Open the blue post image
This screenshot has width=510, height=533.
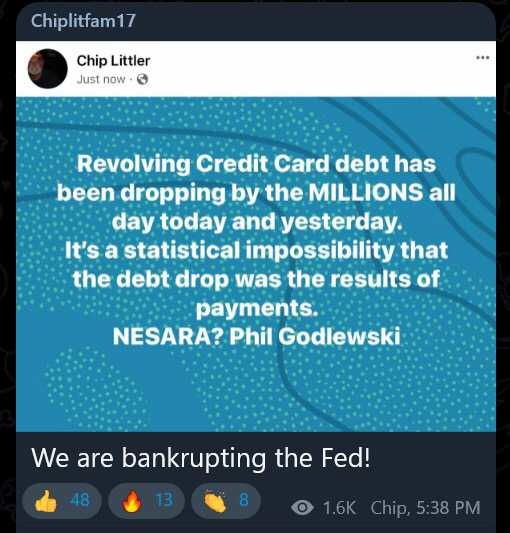(x=256, y=264)
